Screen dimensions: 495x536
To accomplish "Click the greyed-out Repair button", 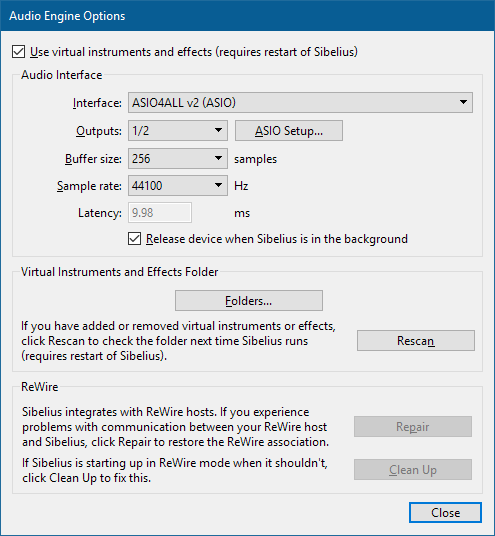I will pyautogui.click(x=413, y=427).
